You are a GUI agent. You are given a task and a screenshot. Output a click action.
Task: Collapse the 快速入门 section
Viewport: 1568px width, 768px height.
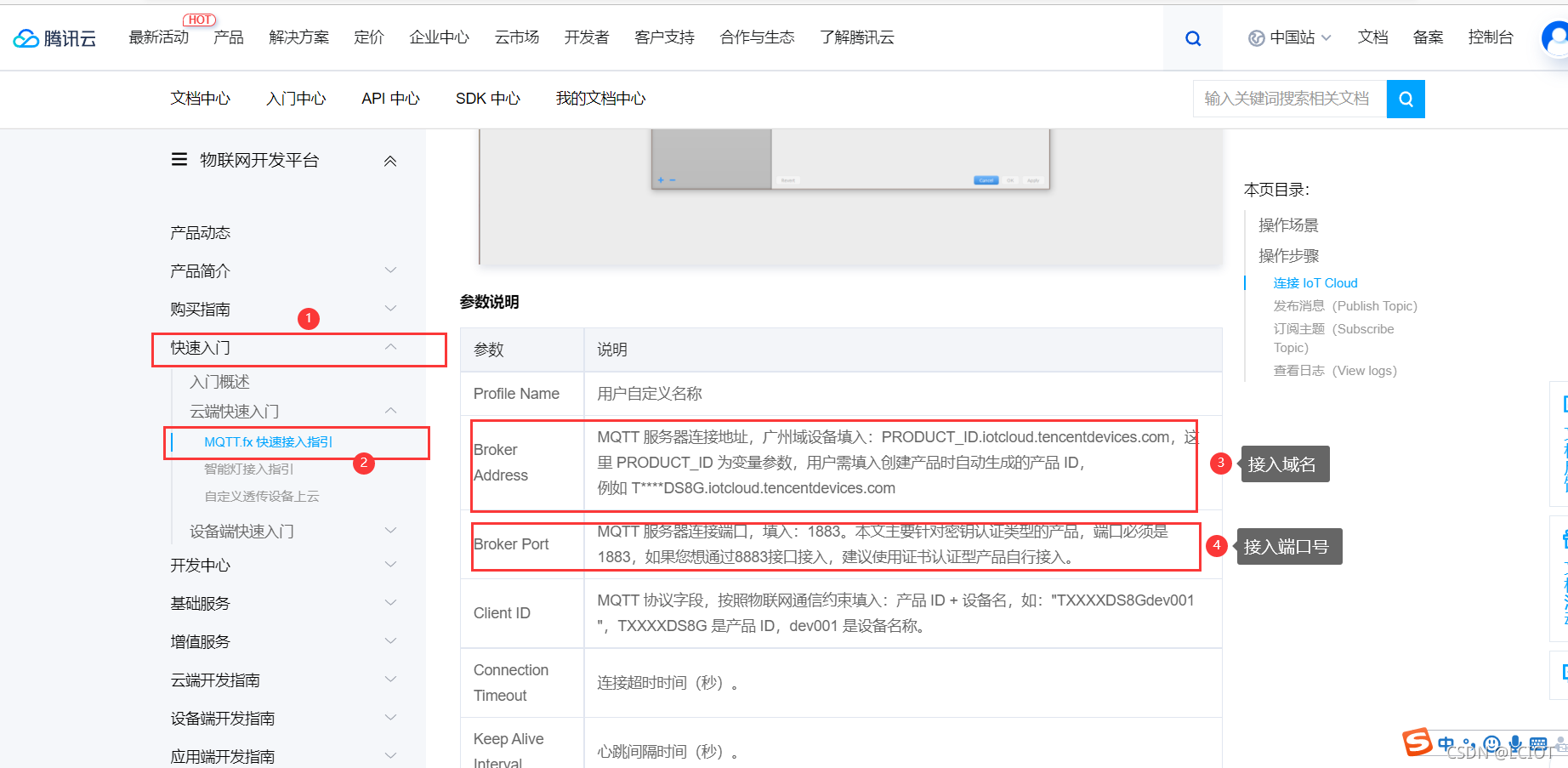tap(390, 347)
